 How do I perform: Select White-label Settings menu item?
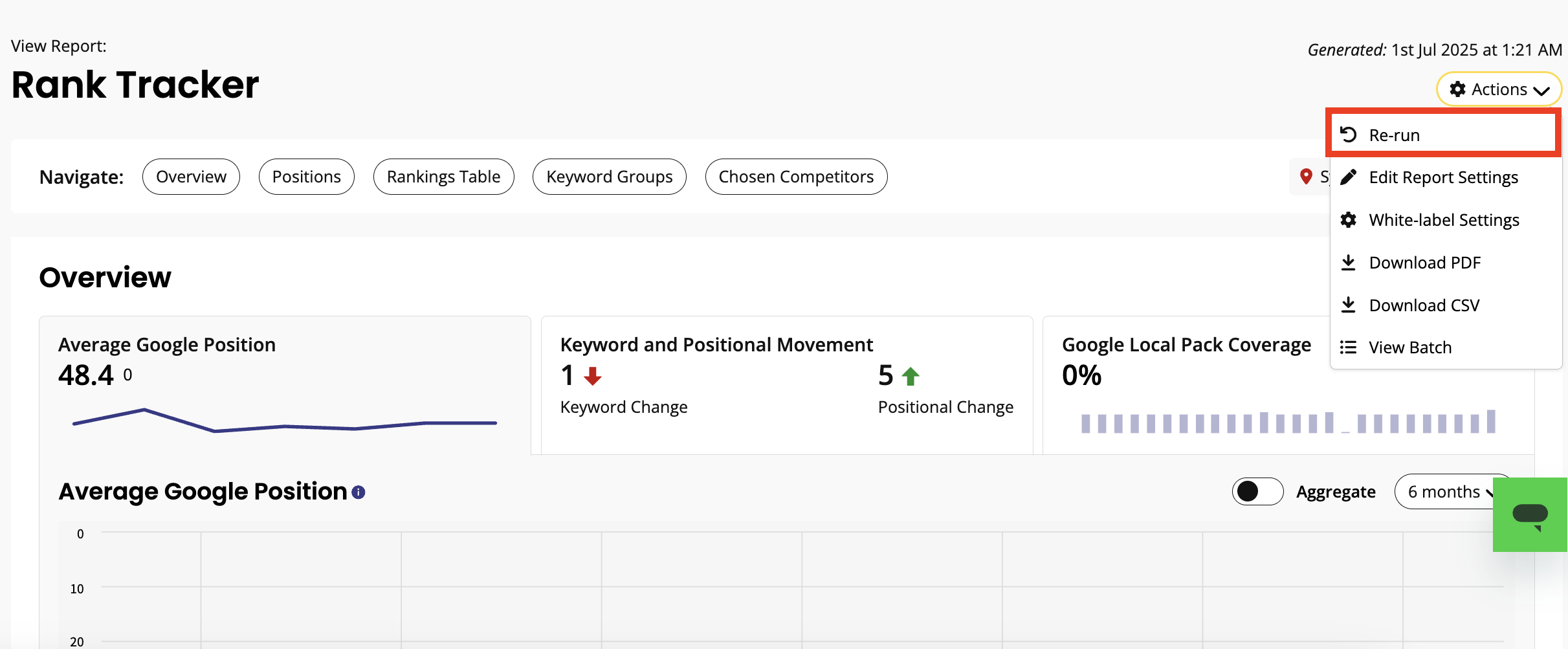(1444, 220)
